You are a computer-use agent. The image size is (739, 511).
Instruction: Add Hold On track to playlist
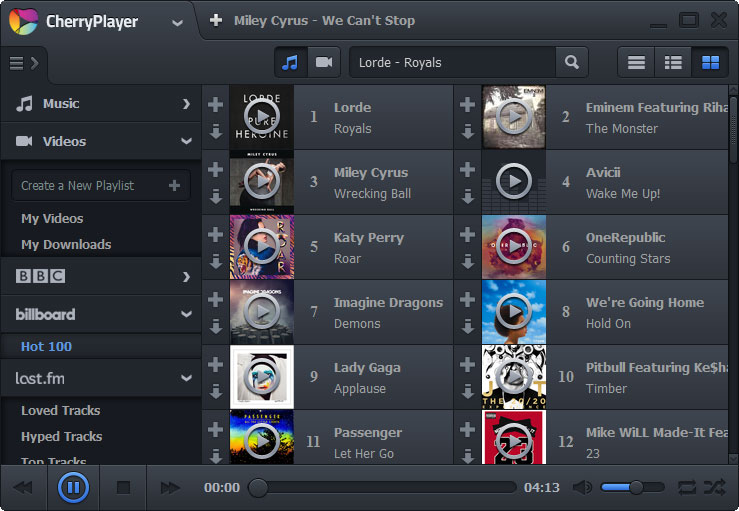tap(467, 299)
